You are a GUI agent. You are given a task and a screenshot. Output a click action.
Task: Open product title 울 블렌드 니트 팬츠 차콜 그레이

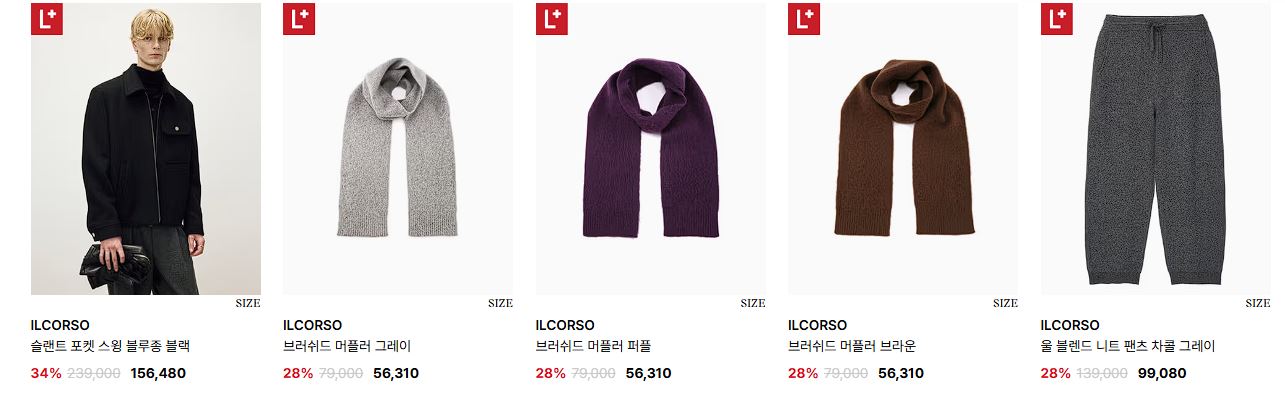coord(1128,347)
